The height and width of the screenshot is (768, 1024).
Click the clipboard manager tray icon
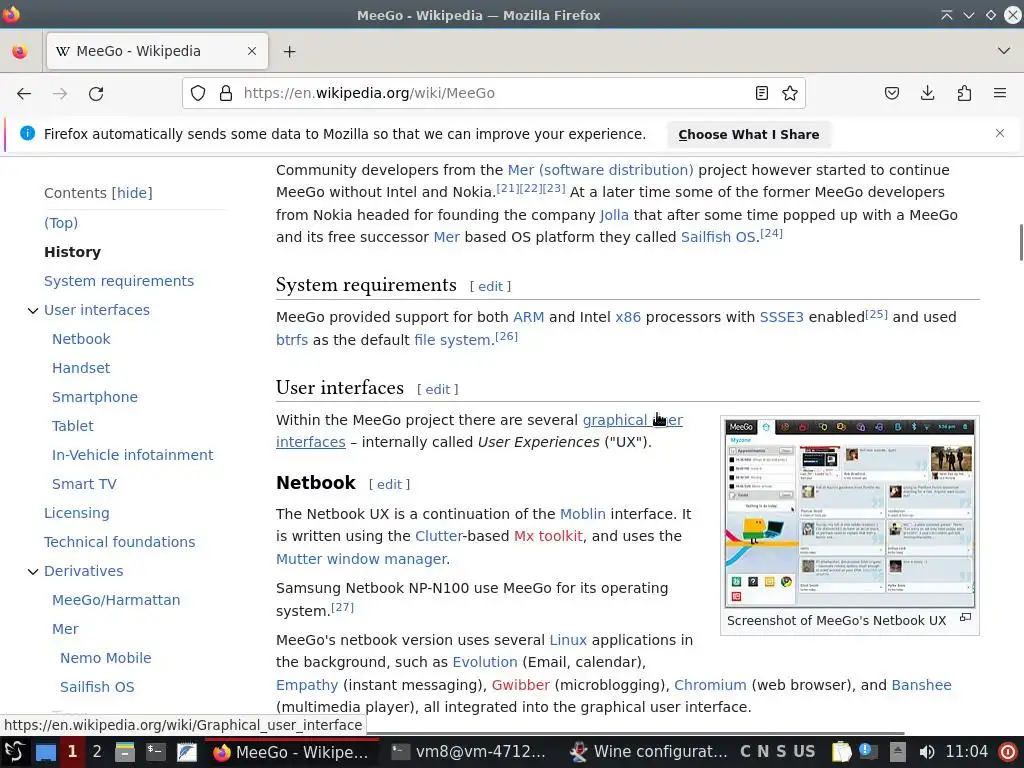(842, 752)
